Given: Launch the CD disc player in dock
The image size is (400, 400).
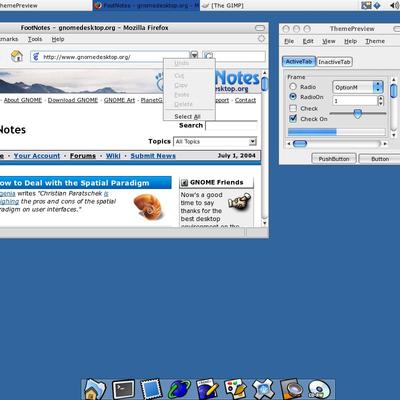Looking at the screenshot, I should point(319,389).
